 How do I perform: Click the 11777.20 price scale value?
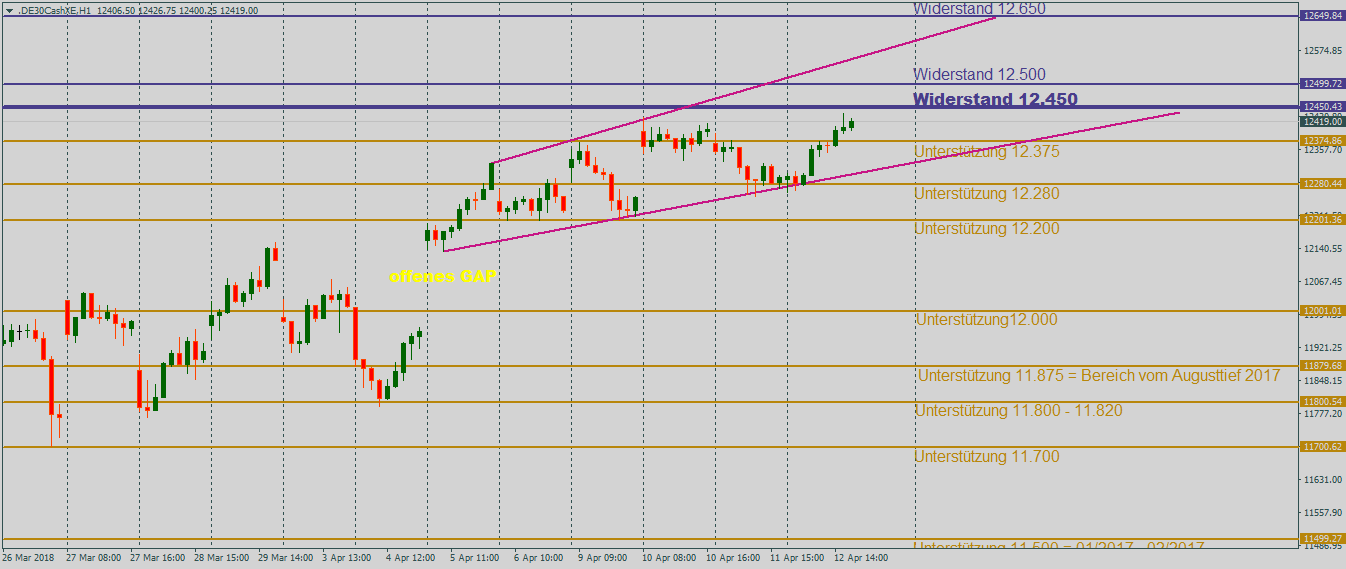pyautogui.click(x=1322, y=414)
